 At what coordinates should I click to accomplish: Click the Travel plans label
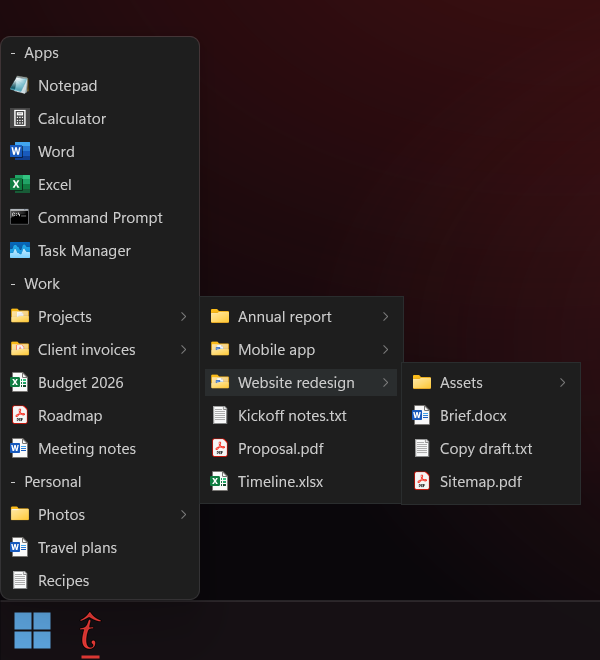click(x=77, y=548)
